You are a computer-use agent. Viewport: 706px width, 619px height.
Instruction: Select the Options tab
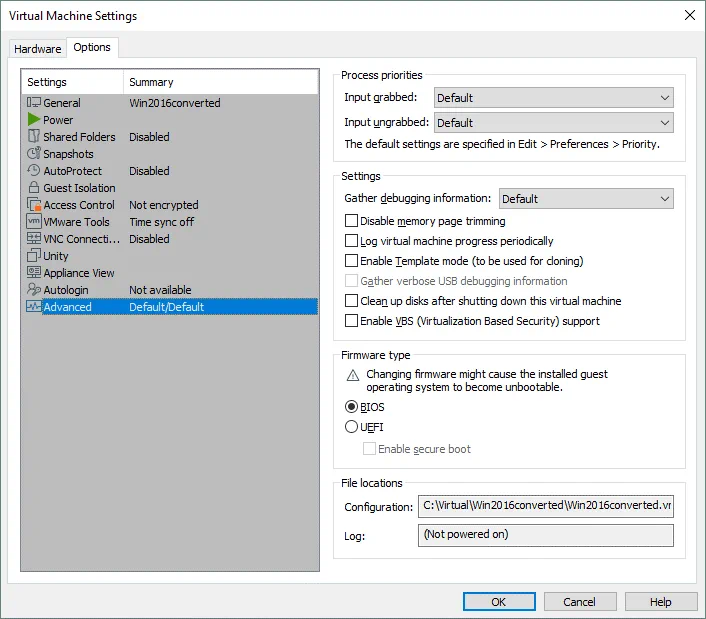point(92,48)
